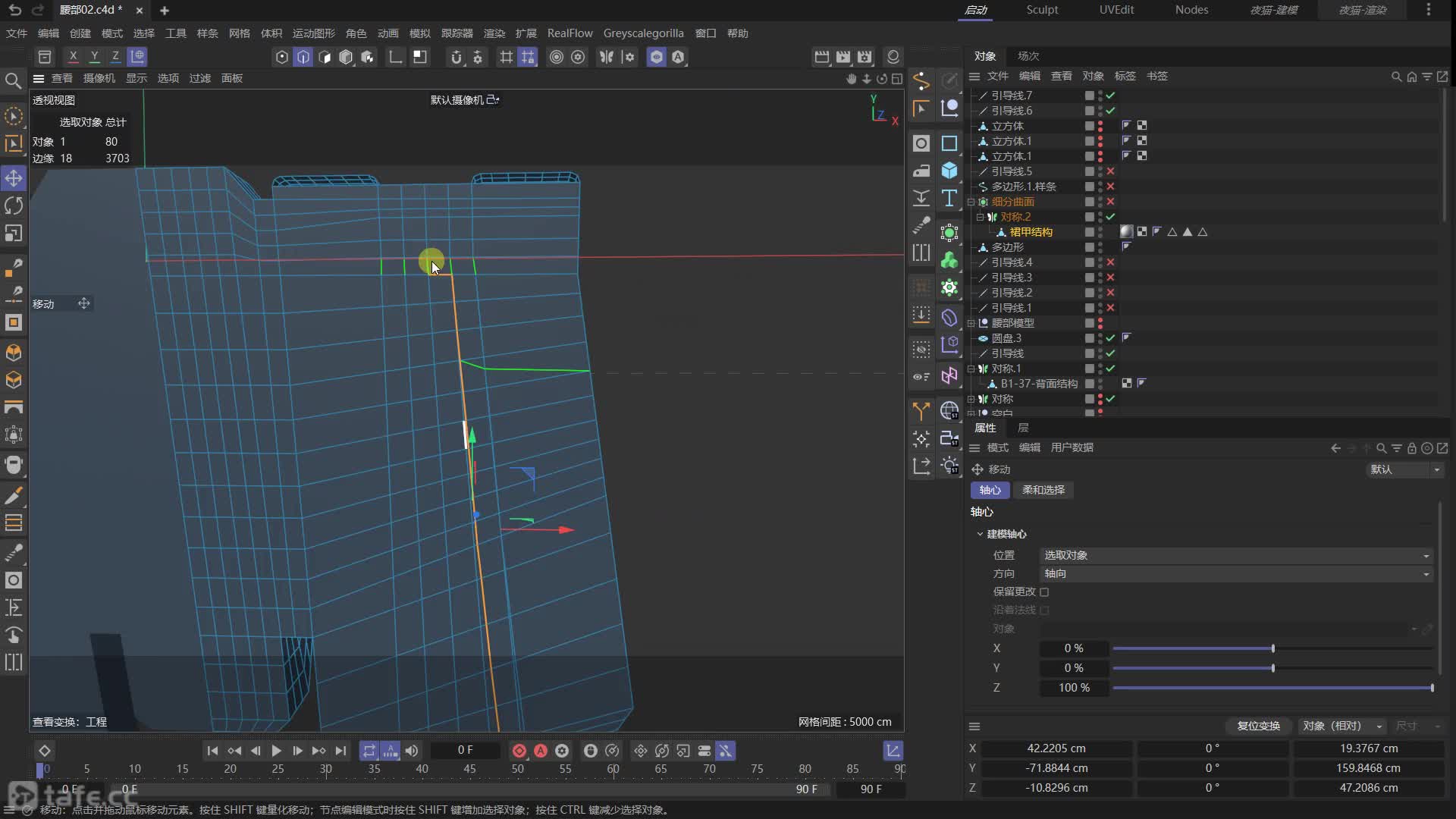
Task: Expand the 对称 tree node
Action: (x=971, y=399)
